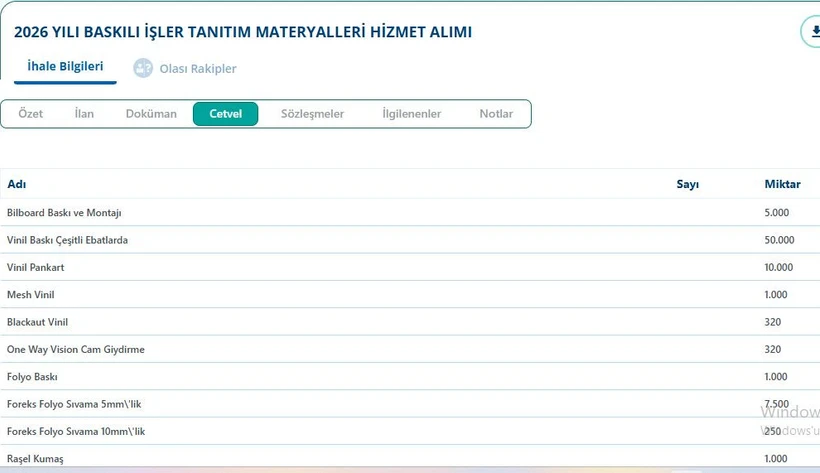Click the Sayı column header
Image resolution: width=820 pixels, height=473 pixels.
pos(688,184)
